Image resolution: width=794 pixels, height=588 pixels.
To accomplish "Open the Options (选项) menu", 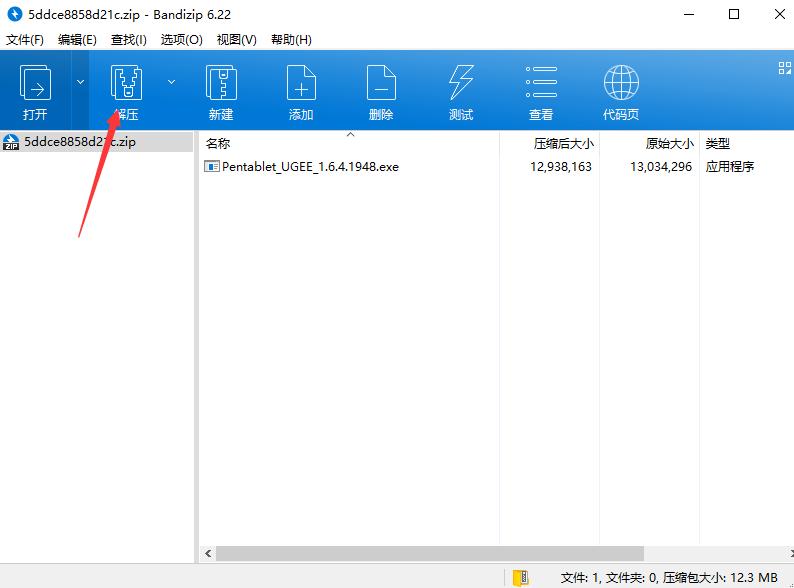I will [x=181, y=40].
